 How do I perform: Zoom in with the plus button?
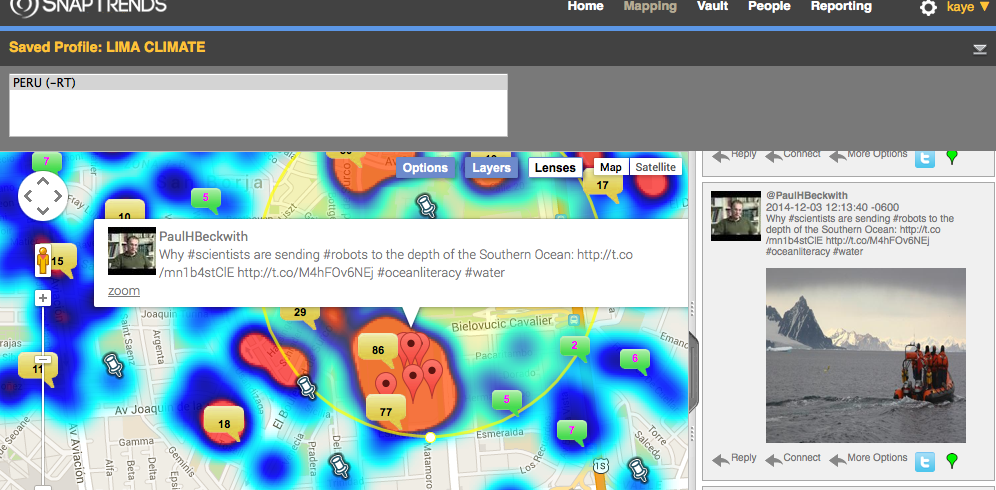43,297
